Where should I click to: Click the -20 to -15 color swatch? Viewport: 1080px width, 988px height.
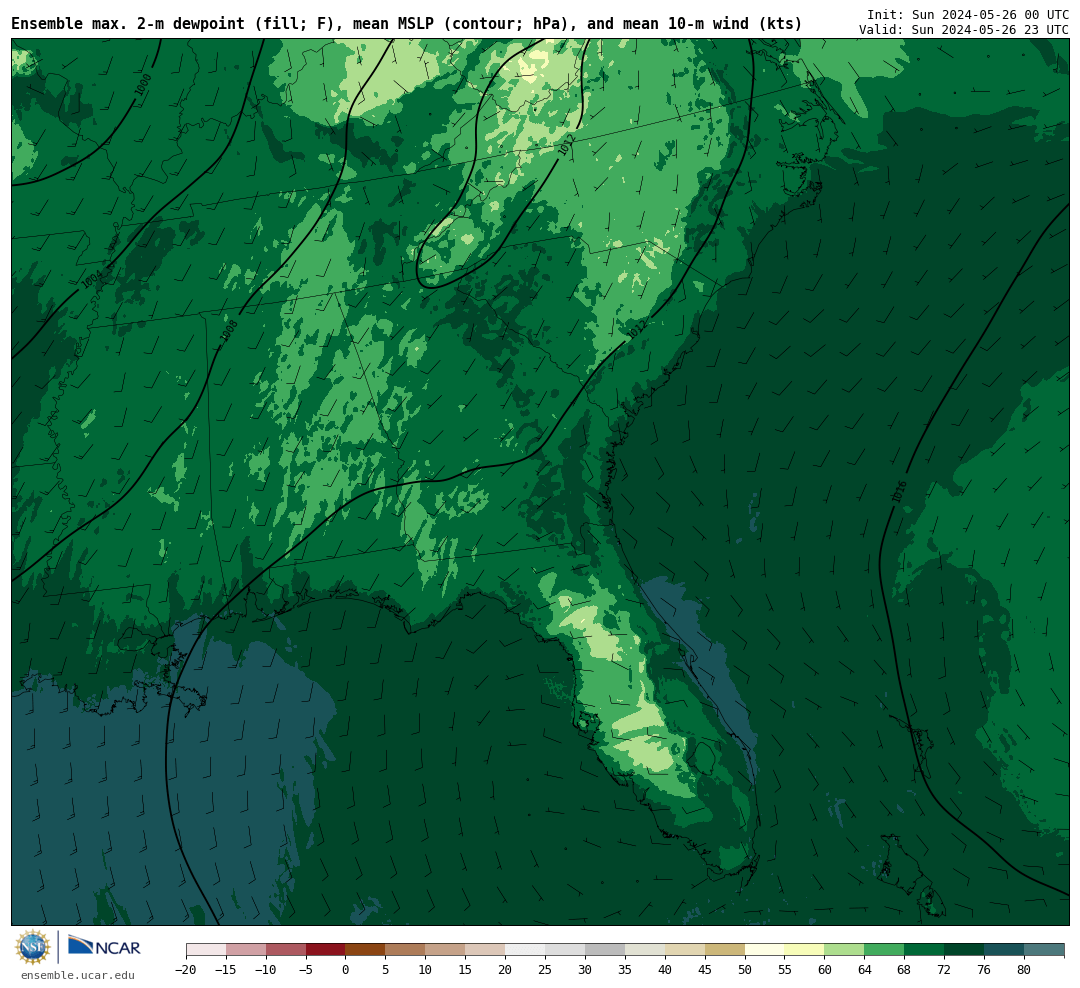pos(206,949)
